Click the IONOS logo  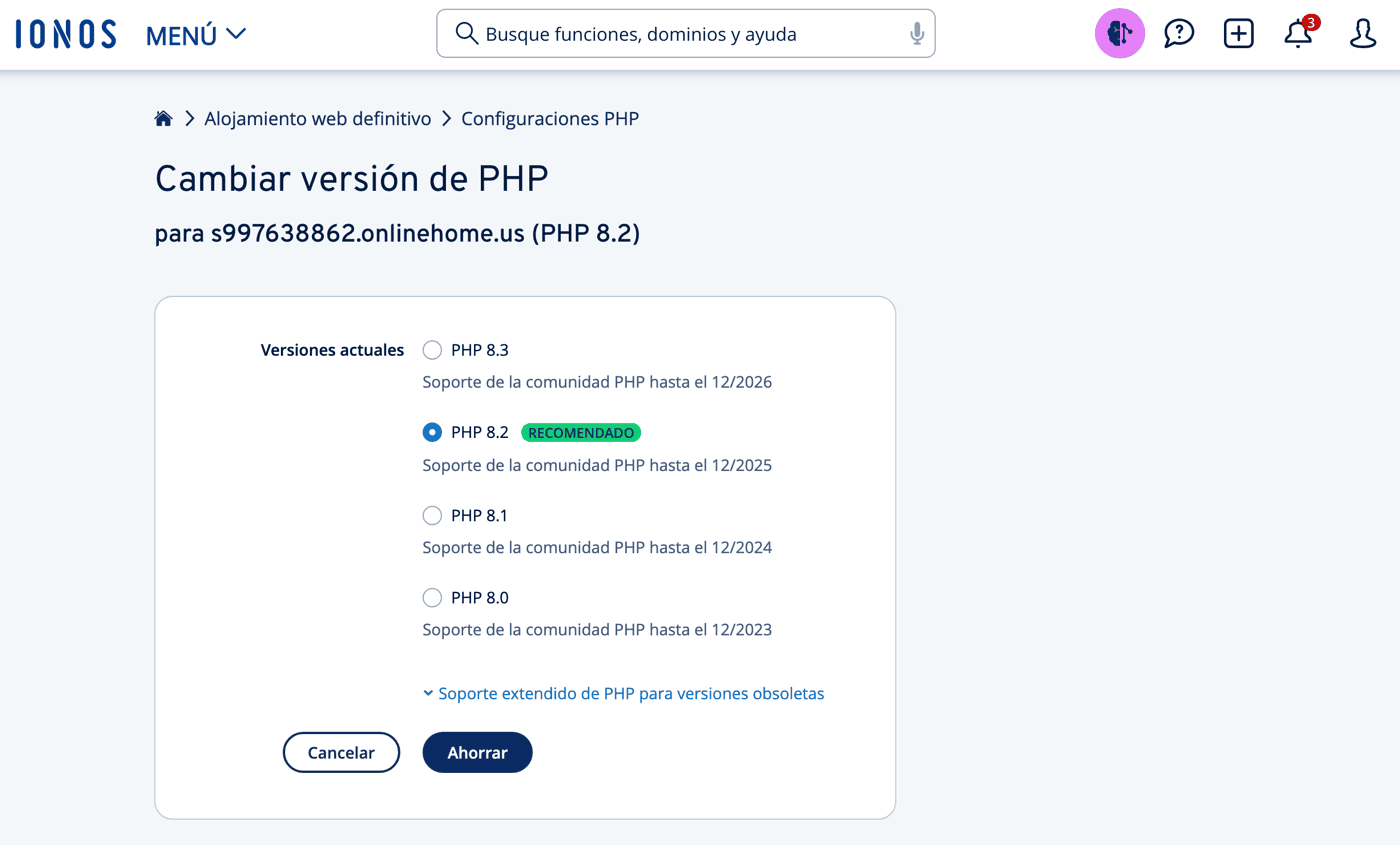click(x=66, y=34)
